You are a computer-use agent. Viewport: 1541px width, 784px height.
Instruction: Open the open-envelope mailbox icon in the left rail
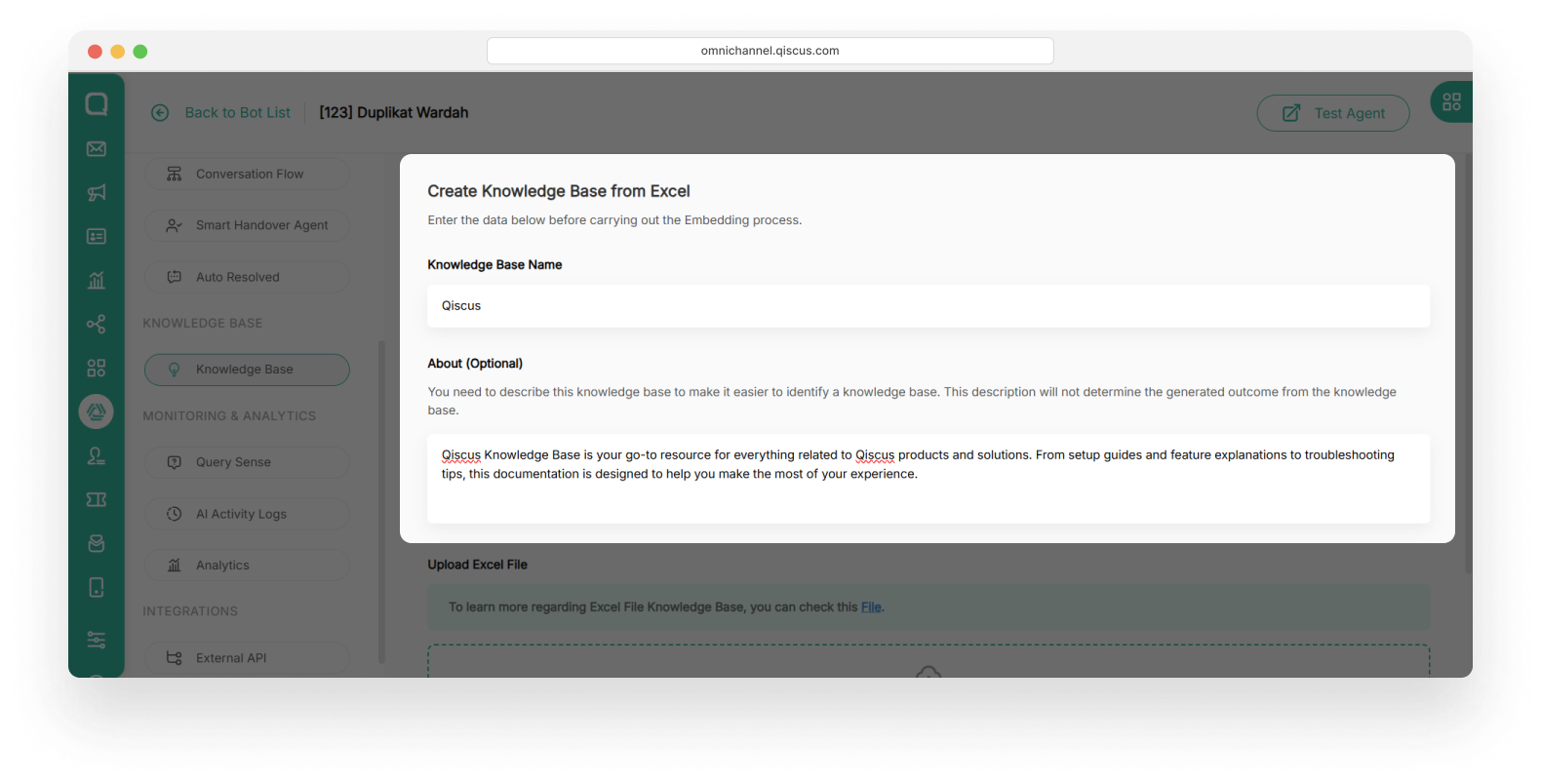97,544
